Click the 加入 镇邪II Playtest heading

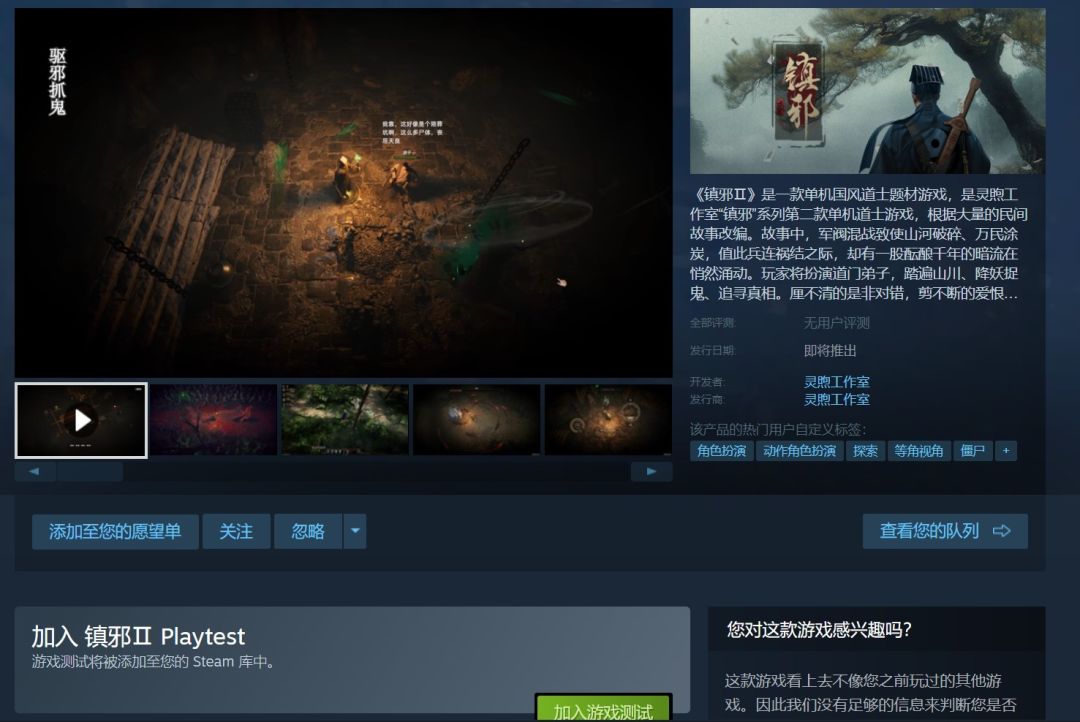click(138, 637)
